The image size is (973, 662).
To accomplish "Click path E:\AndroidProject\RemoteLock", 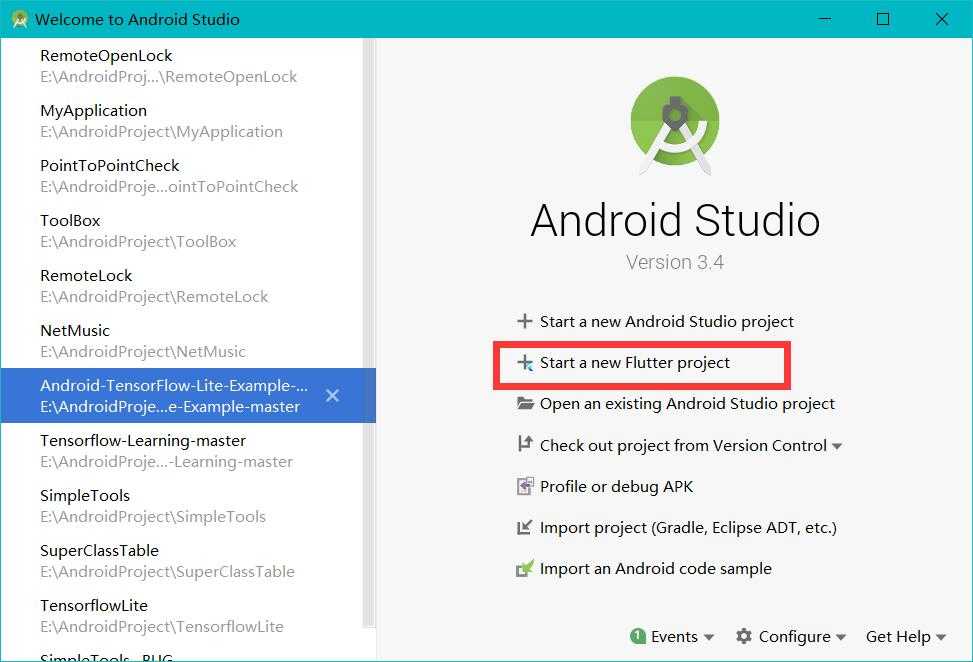I will coord(155,297).
